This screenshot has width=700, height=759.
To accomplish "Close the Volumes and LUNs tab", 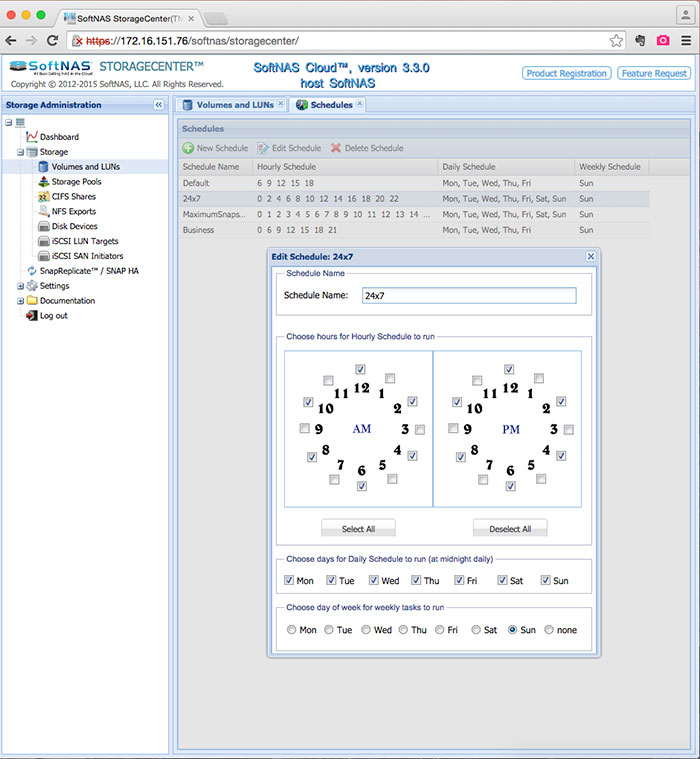I will click(281, 104).
